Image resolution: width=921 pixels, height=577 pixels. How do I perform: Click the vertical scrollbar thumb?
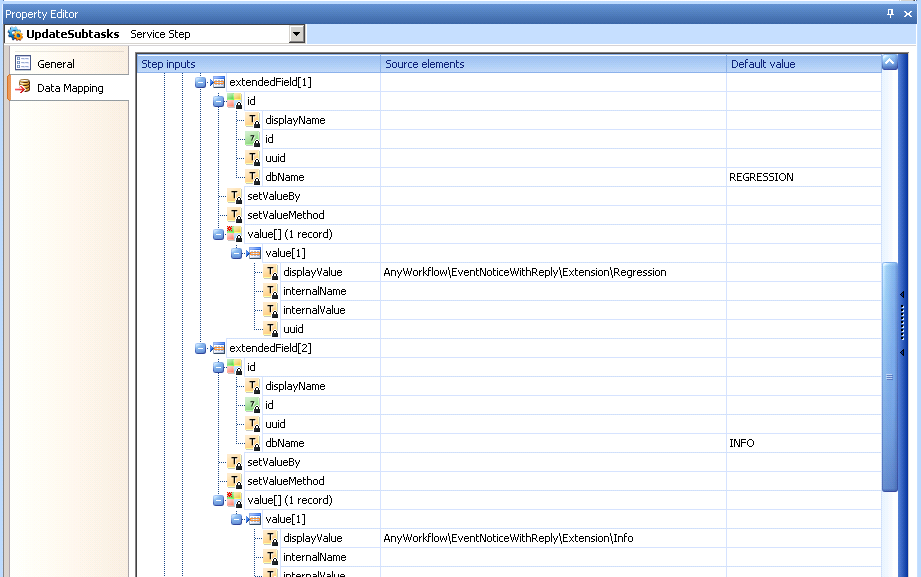pyautogui.click(x=889, y=376)
